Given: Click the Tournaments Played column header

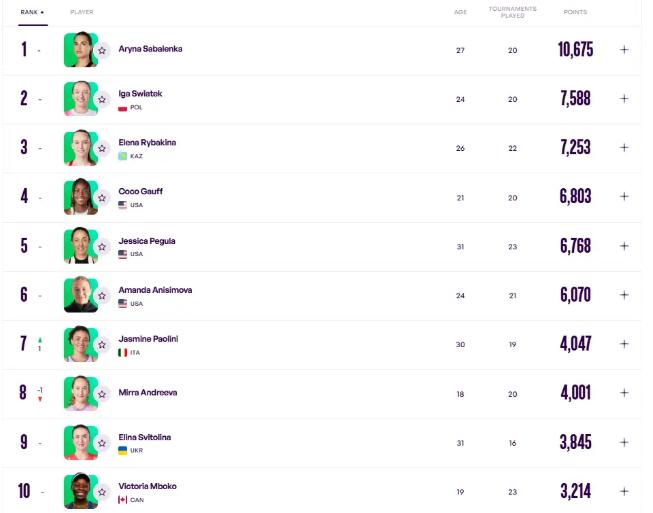Looking at the screenshot, I should [x=512, y=12].
